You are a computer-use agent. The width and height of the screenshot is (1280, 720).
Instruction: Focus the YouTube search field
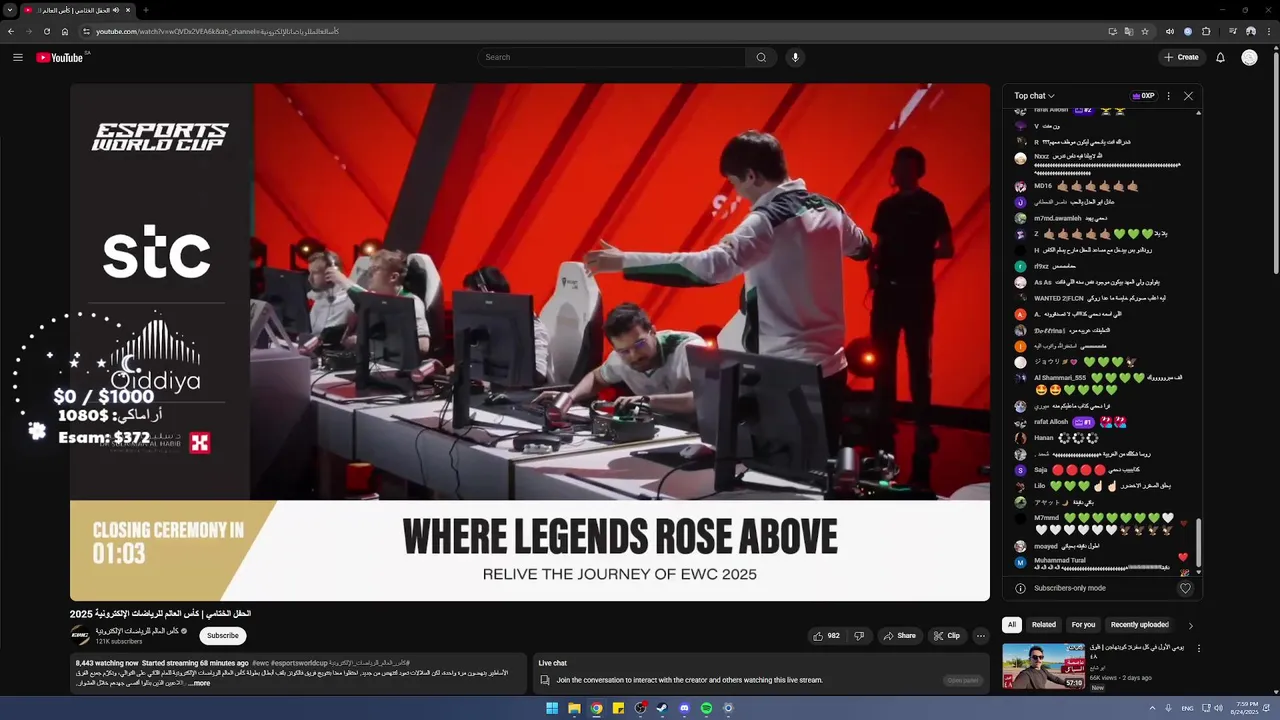coord(611,57)
